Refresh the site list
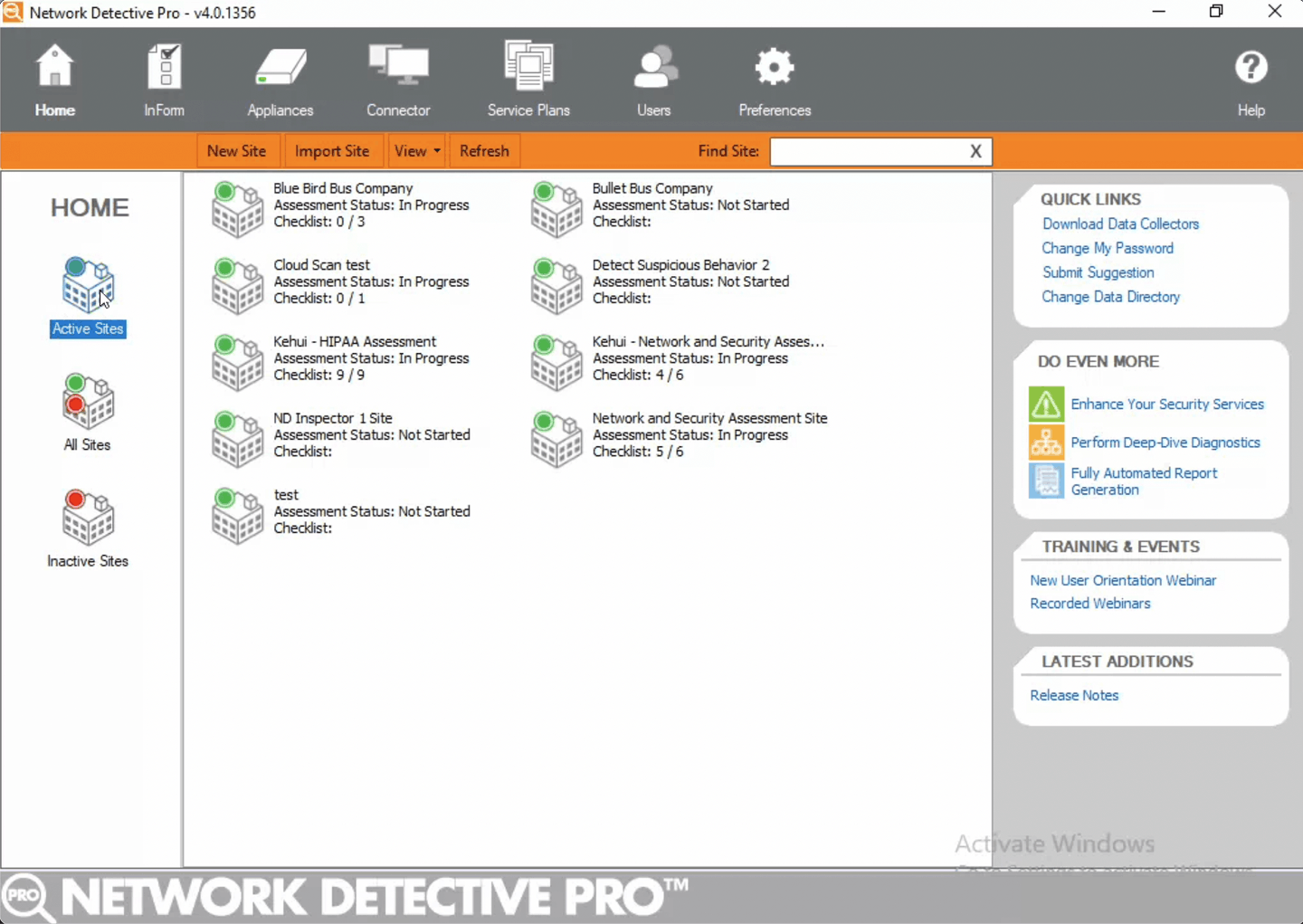Viewport: 1303px width, 924px height. click(484, 150)
